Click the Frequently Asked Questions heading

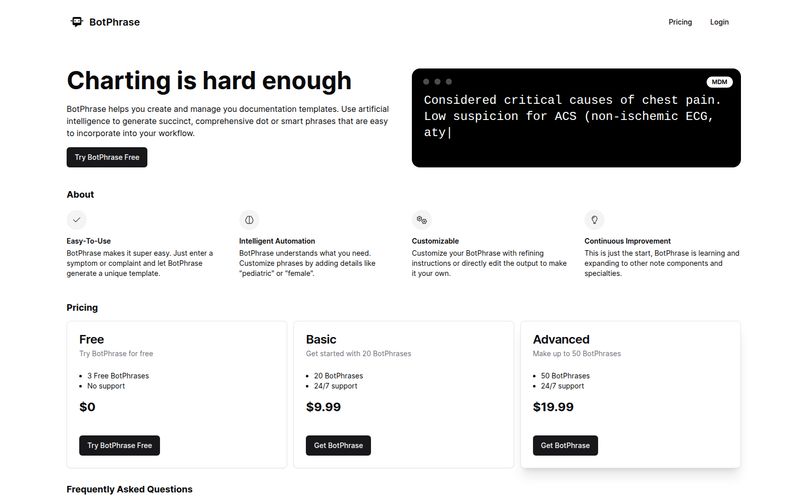pos(130,489)
